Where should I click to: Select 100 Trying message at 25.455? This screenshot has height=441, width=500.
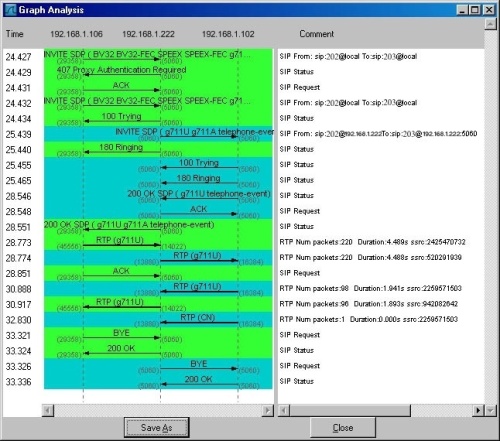[x=199, y=163]
